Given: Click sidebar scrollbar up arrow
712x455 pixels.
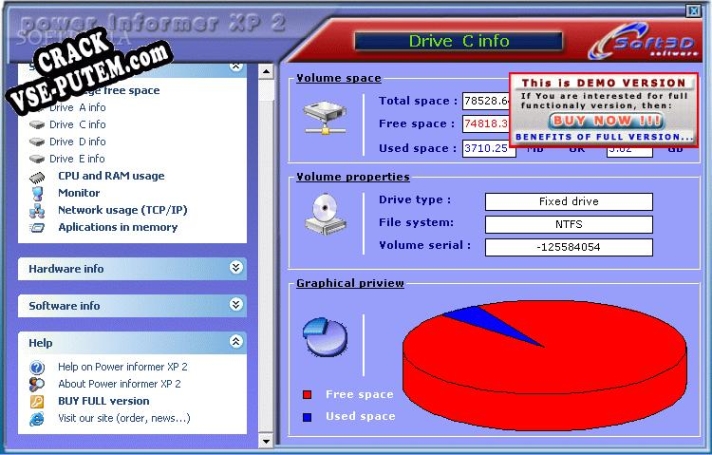Looking at the screenshot, I should tap(266, 71).
